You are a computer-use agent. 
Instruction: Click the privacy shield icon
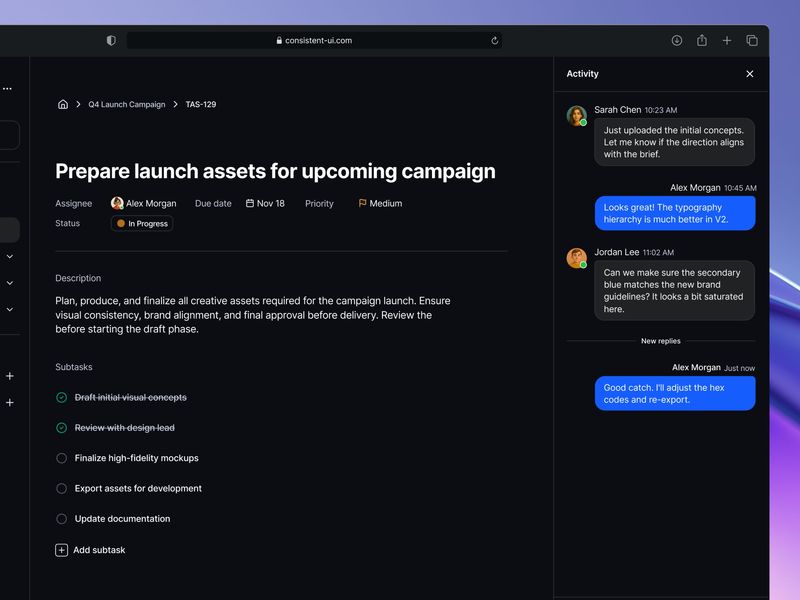[x=111, y=41]
